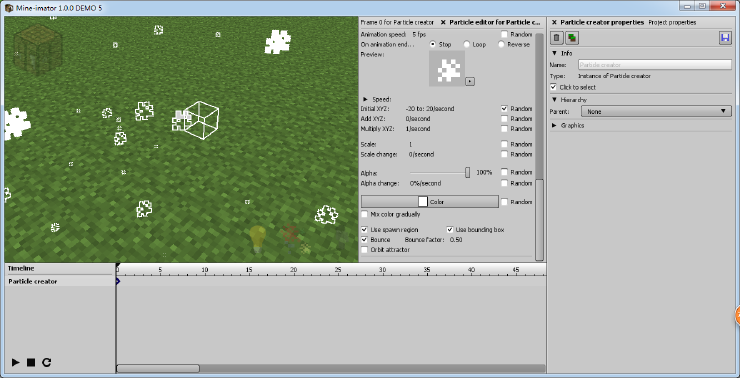Click the Alpha slider handle
Screen dimensions: 740x378
pyautogui.click(x=467, y=173)
